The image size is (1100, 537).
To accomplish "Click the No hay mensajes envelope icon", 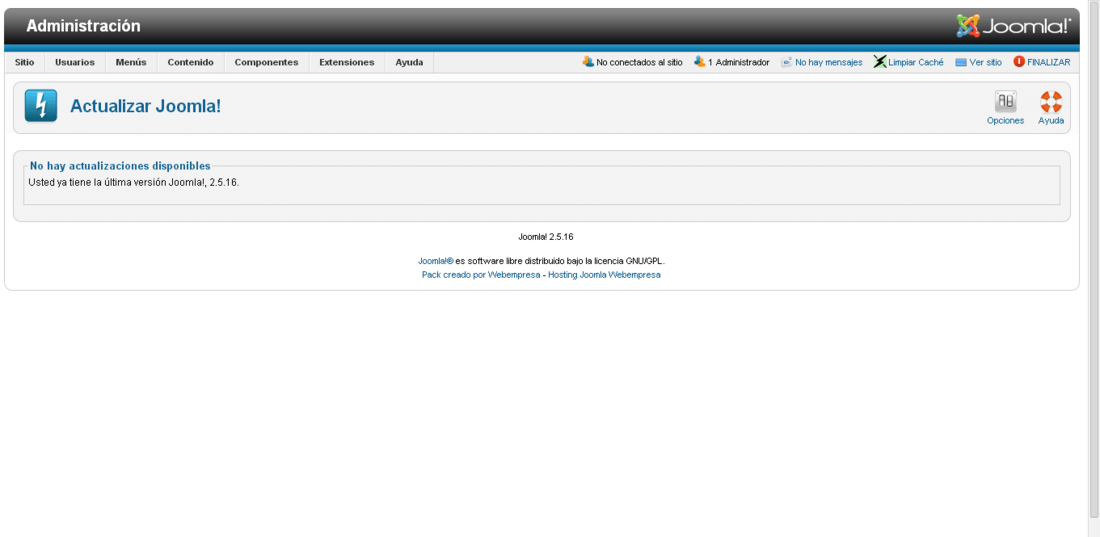I will click(x=787, y=62).
